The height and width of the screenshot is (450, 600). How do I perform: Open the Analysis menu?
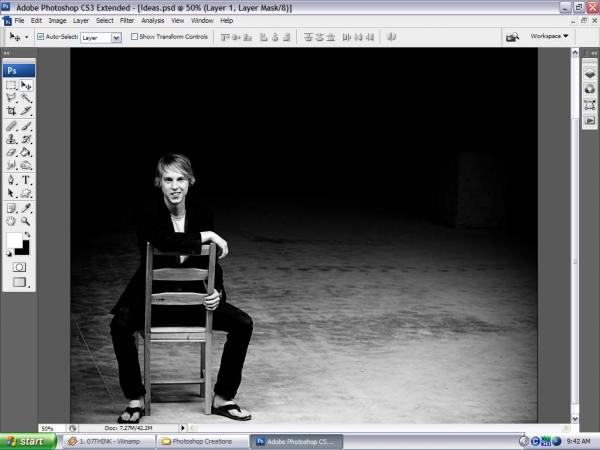(153, 21)
